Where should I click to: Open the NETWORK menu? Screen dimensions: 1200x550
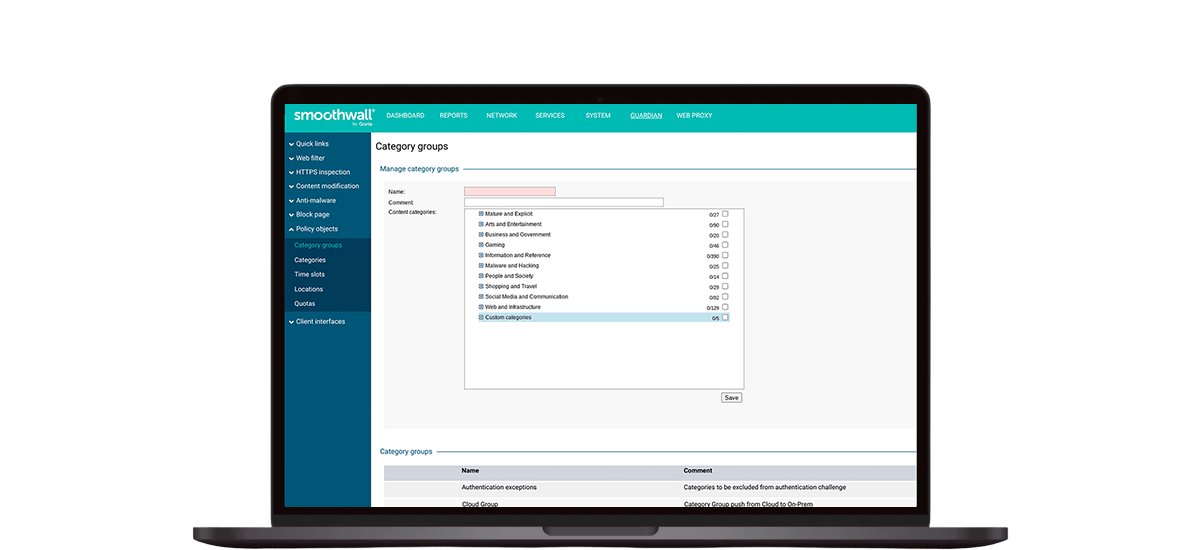coord(502,116)
